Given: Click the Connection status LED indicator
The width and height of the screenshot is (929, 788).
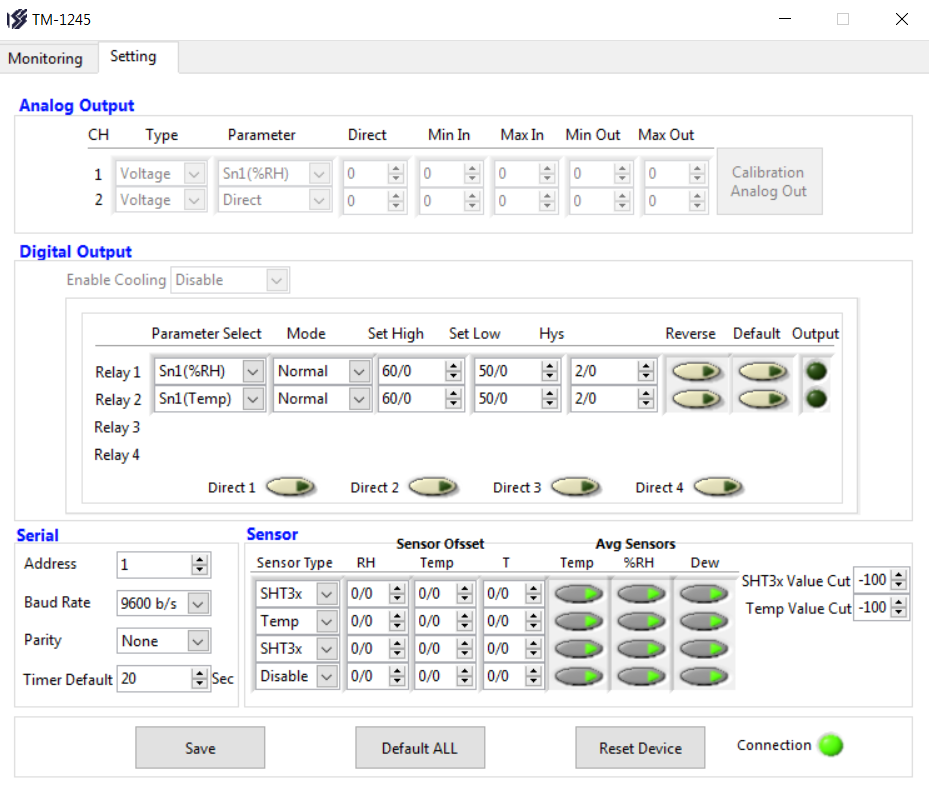Looking at the screenshot, I should (830, 745).
